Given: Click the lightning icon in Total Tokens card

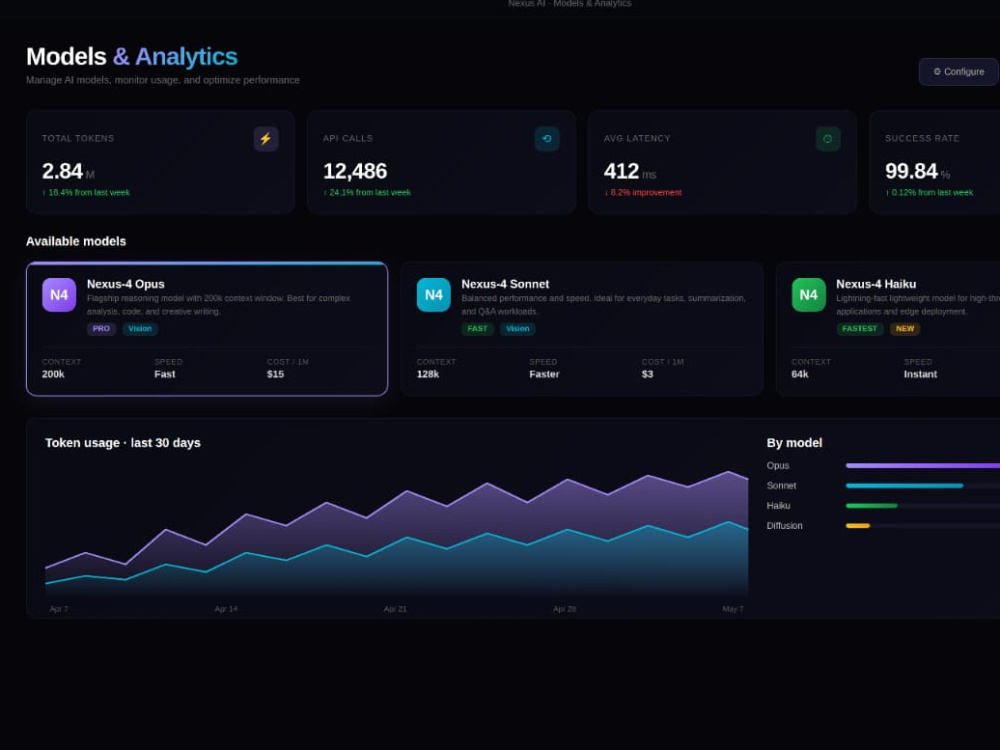Looking at the screenshot, I should point(266,138).
